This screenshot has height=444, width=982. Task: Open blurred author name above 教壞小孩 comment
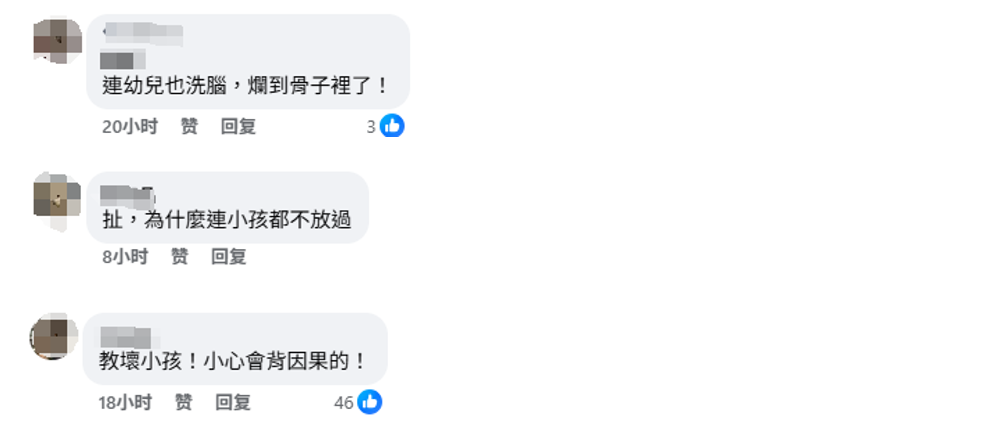125,337
